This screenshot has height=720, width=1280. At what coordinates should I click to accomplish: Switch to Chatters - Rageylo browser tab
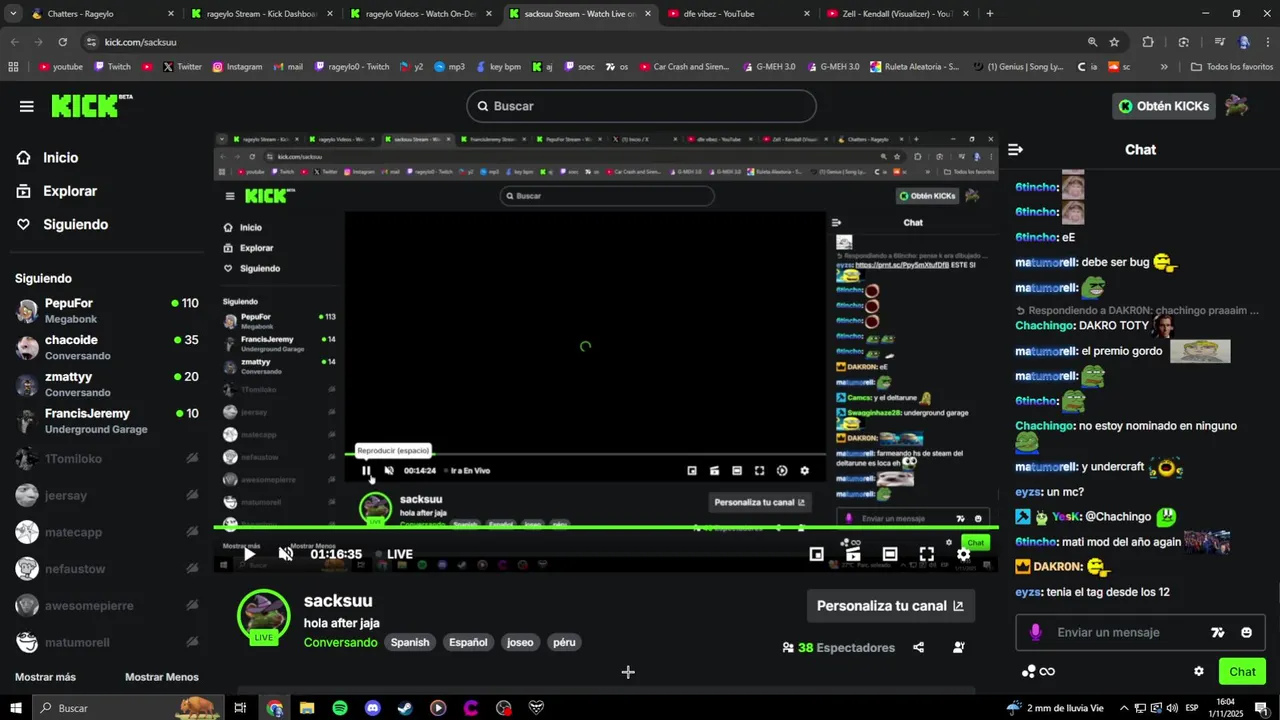[x=100, y=14]
